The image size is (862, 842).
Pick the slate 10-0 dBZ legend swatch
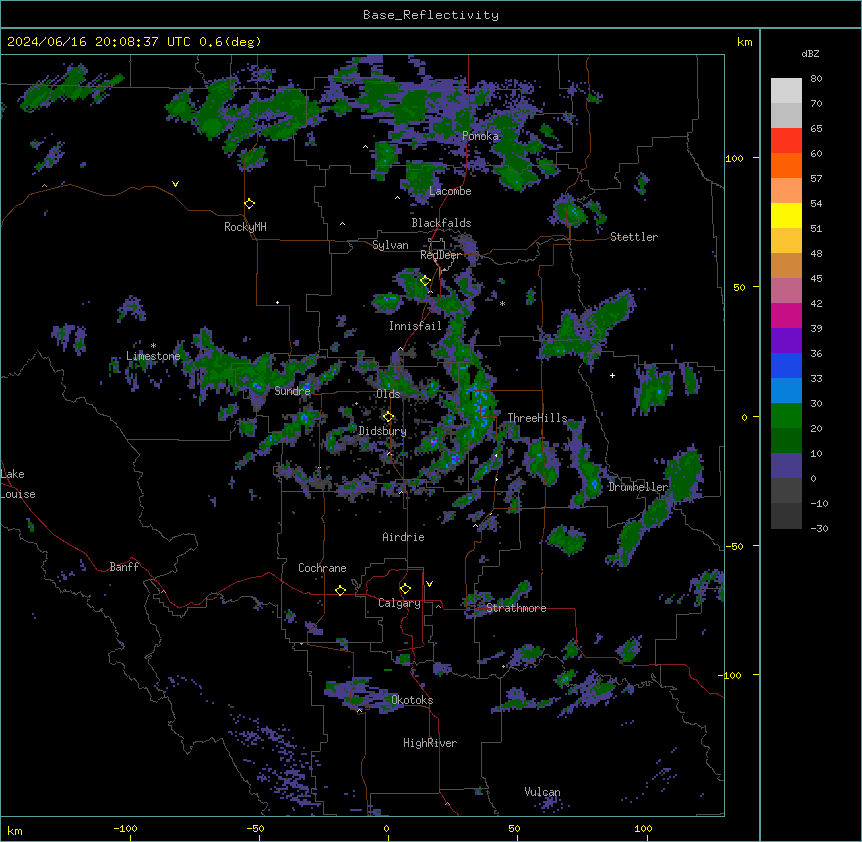coord(786,466)
